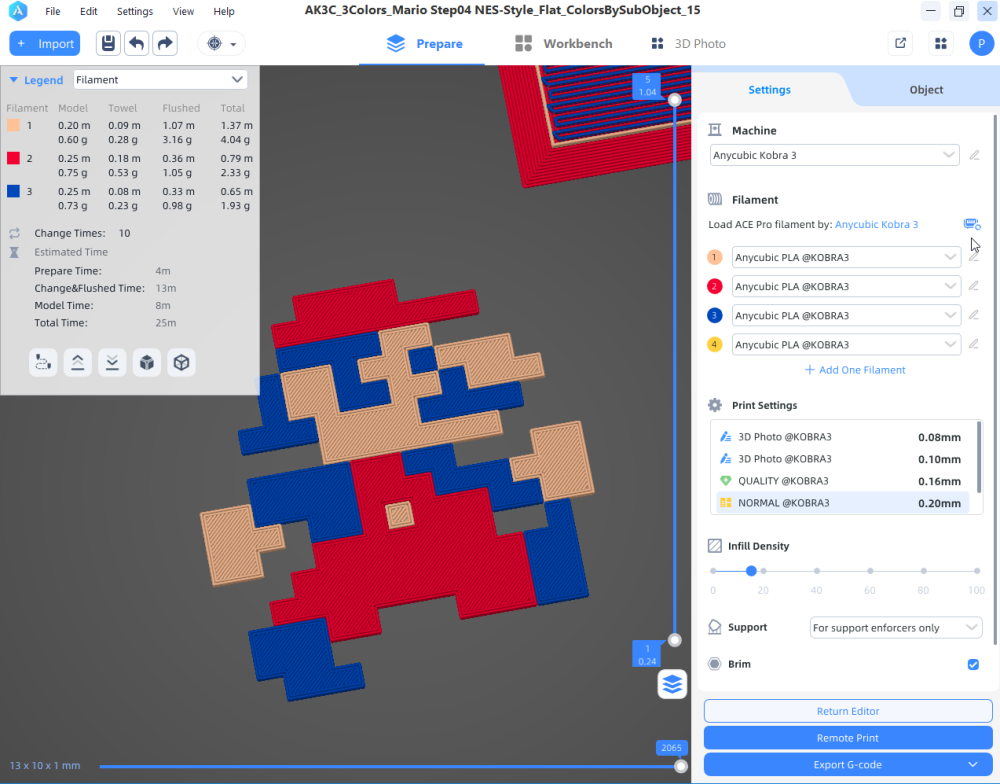1000x784 pixels.
Task: Open filament 3 material dropdown
Action: click(x=846, y=316)
